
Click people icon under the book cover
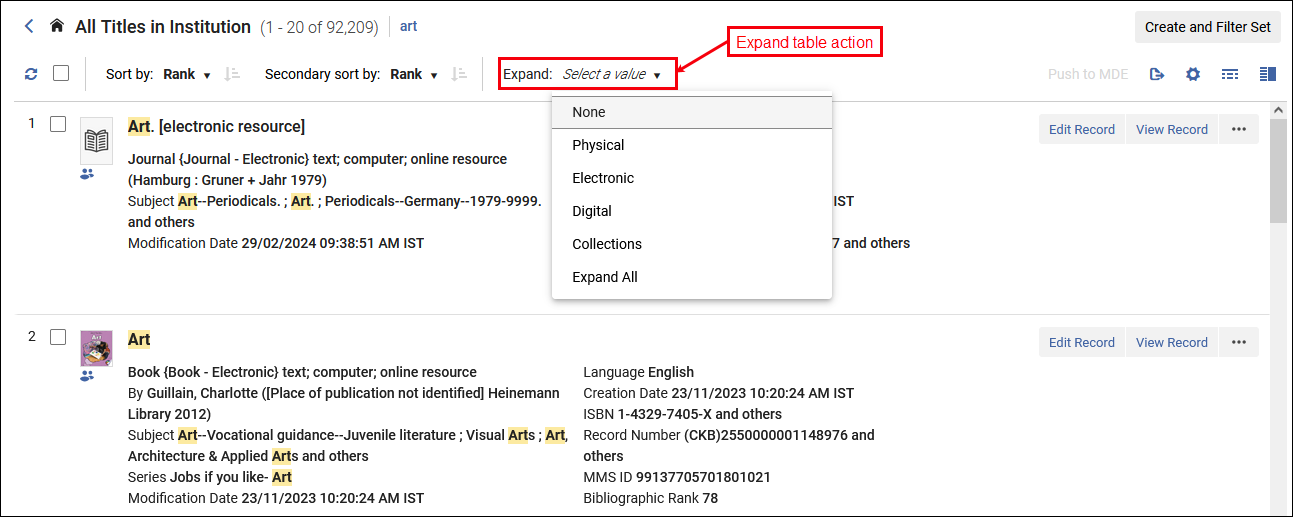[x=87, y=376]
